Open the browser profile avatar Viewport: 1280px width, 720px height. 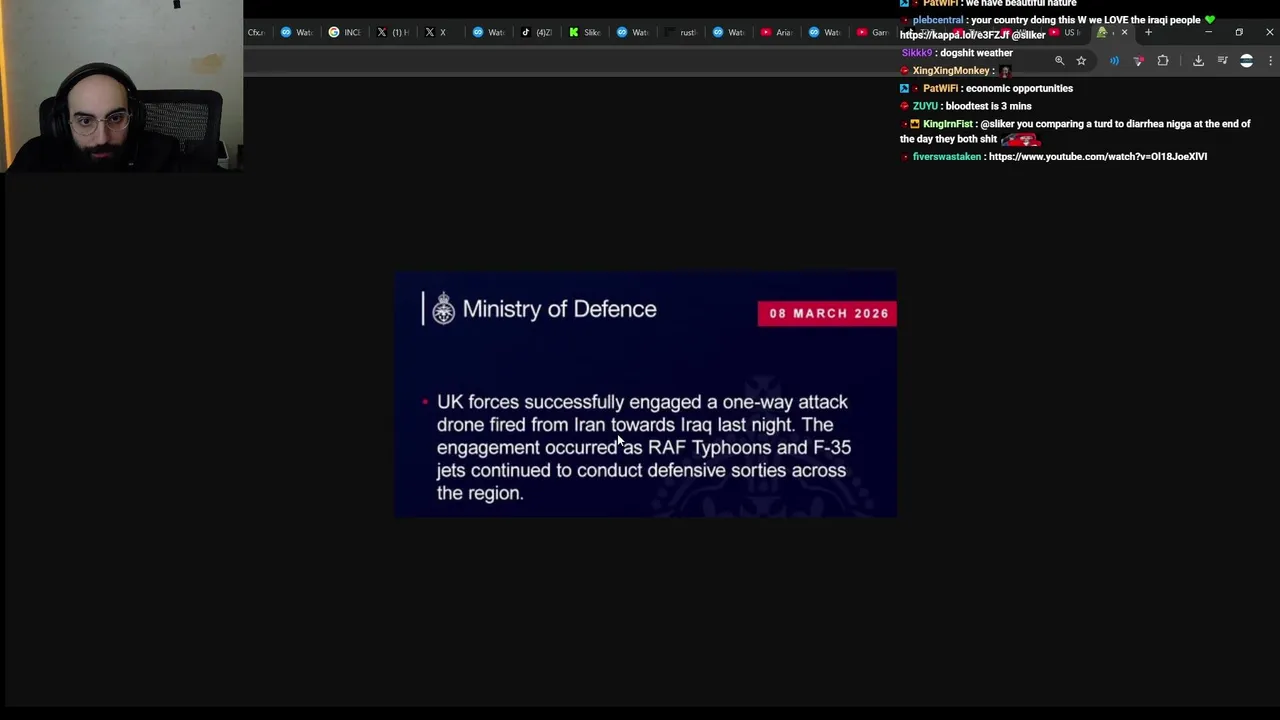(x=1246, y=61)
